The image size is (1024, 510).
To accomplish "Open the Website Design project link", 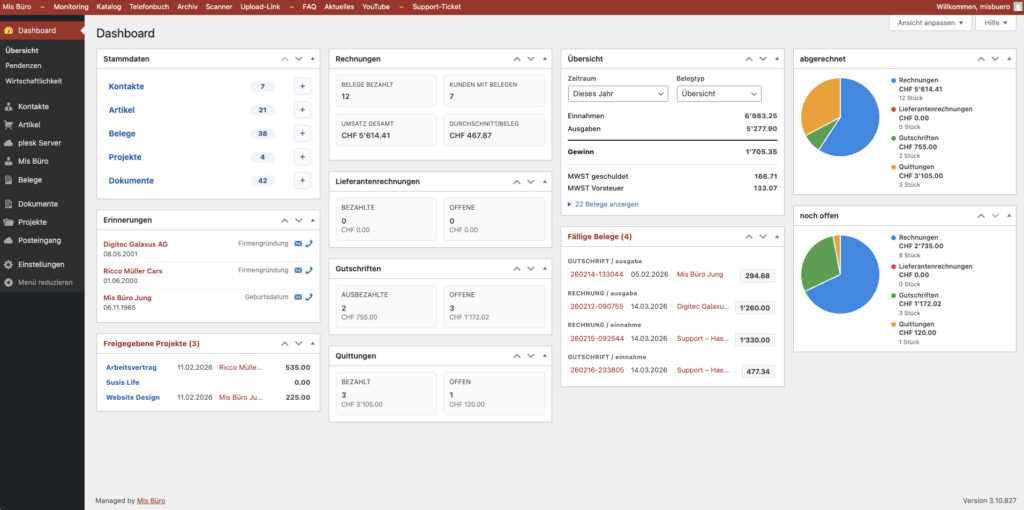I will 133,397.
